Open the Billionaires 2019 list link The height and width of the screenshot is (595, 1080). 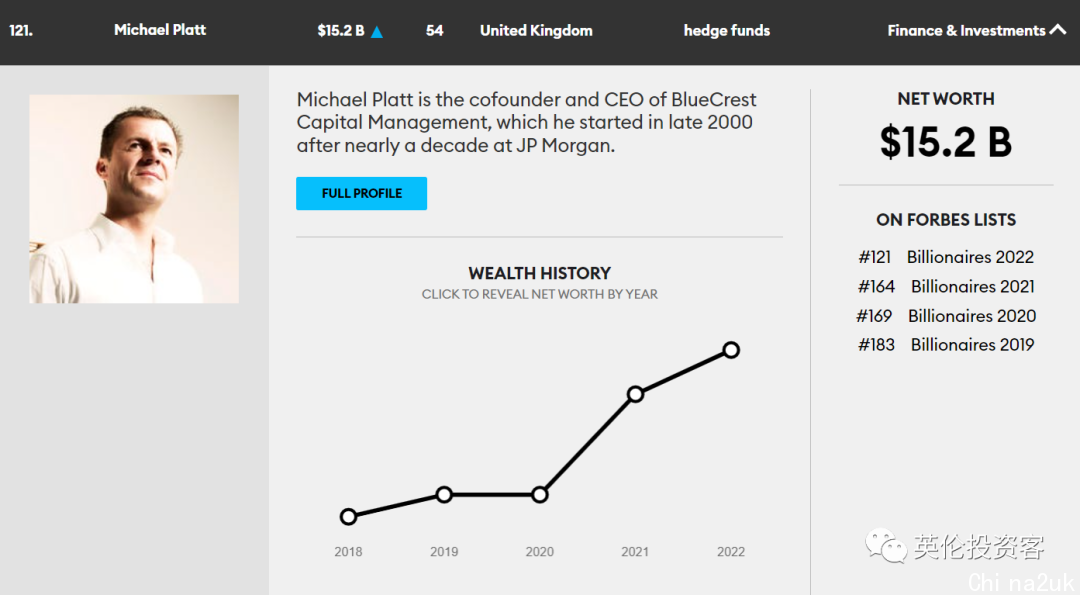click(973, 345)
